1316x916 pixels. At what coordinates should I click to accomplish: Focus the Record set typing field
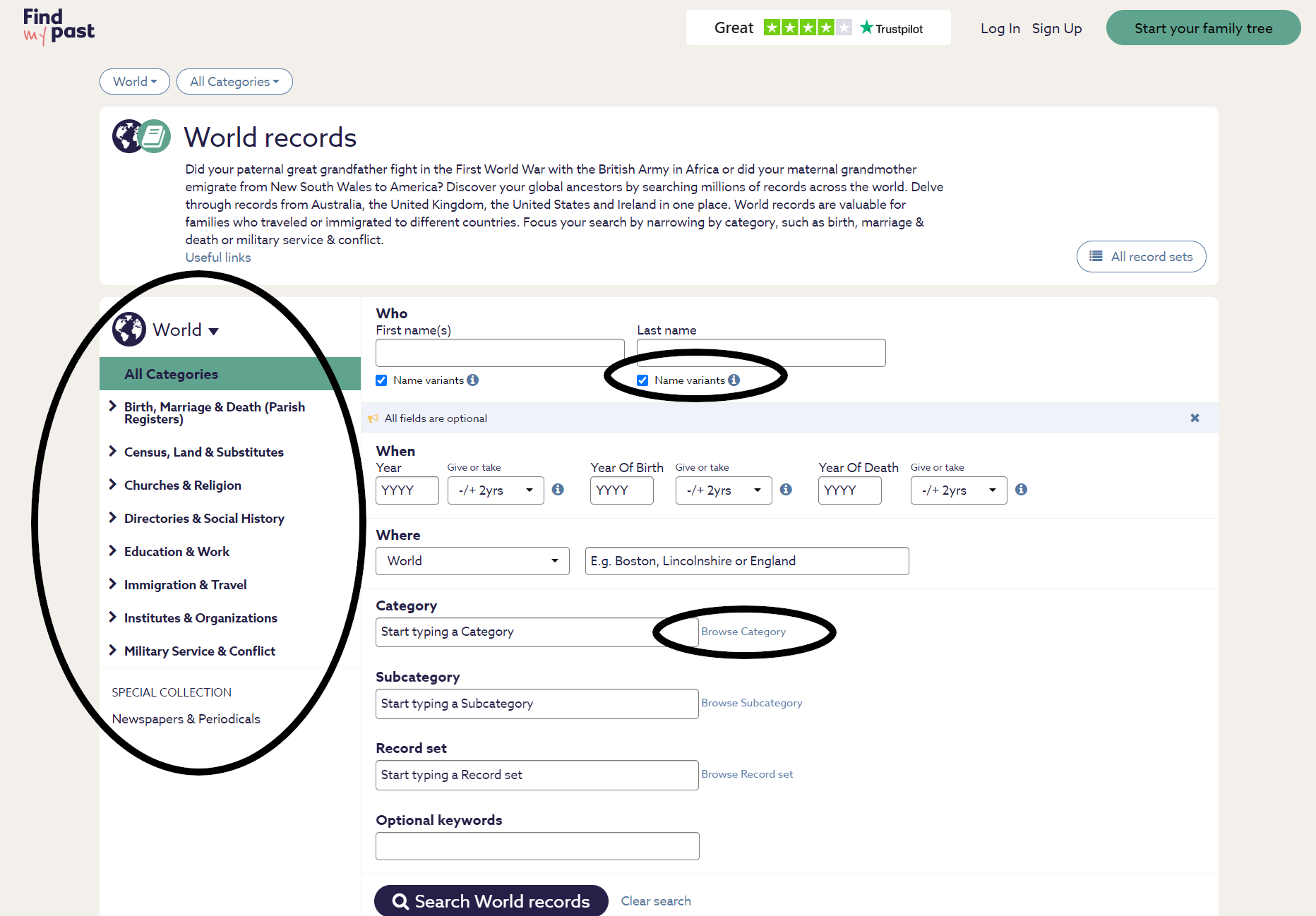(537, 776)
